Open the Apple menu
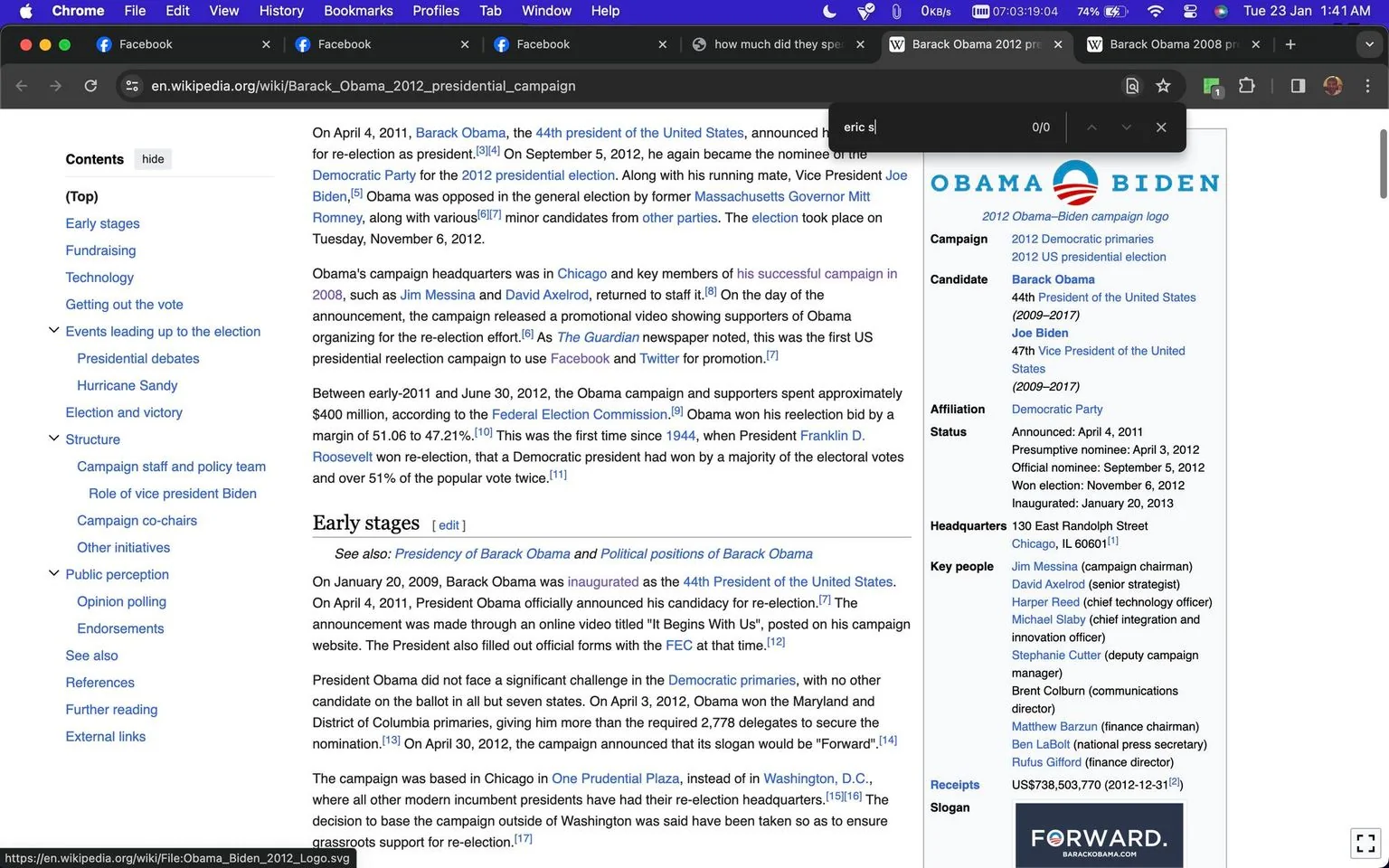The width and height of the screenshot is (1389, 868). pyautogui.click(x=25, y=11)
